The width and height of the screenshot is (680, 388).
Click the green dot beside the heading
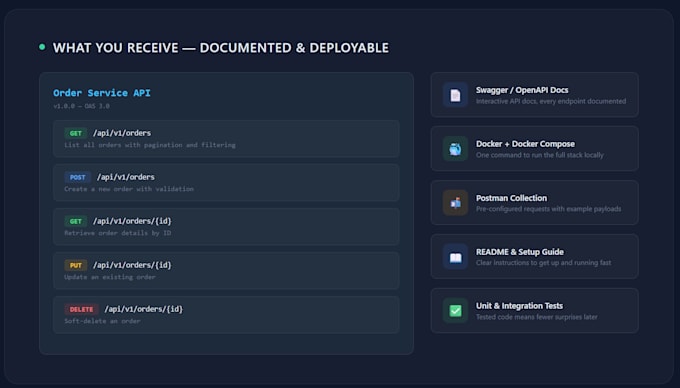42,47
